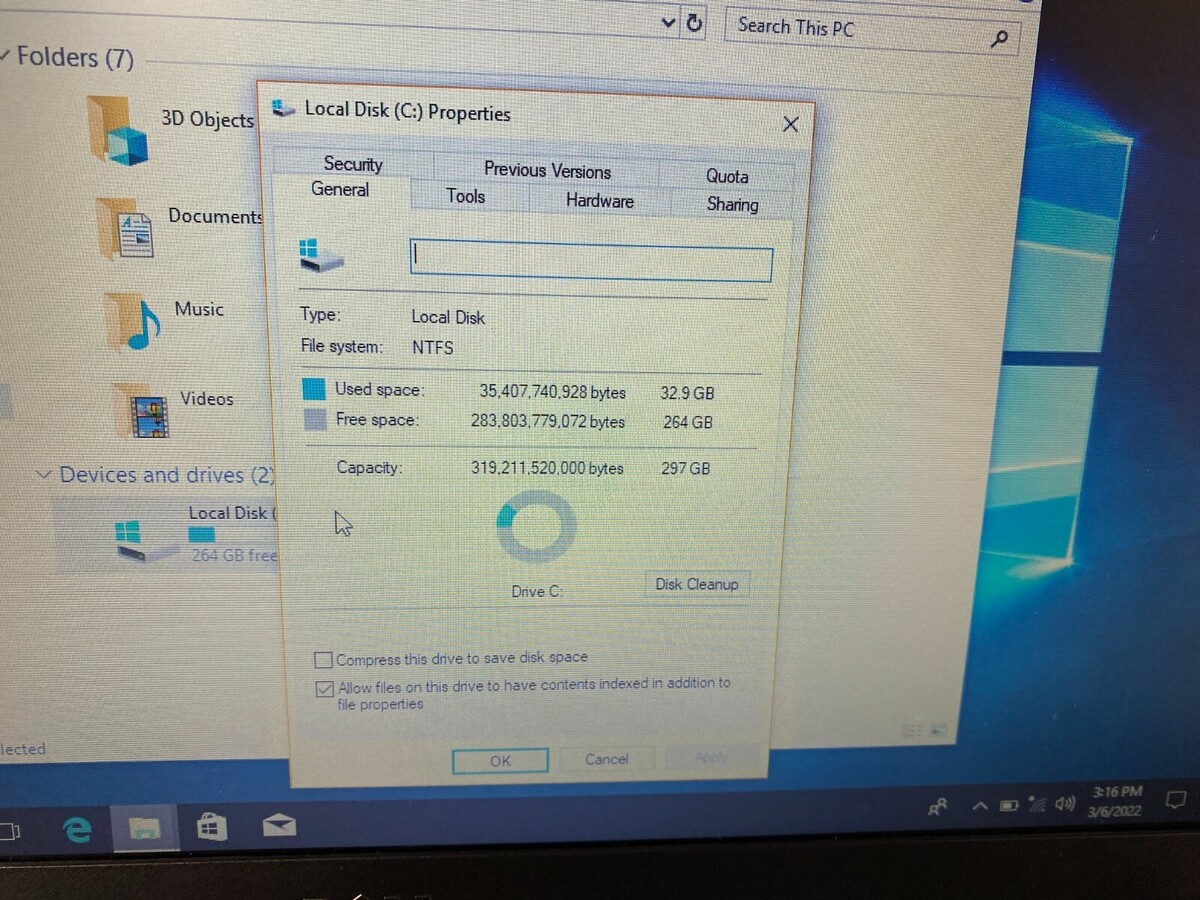
Task: Switch to the Tools tab
Action: click(465, 197)
